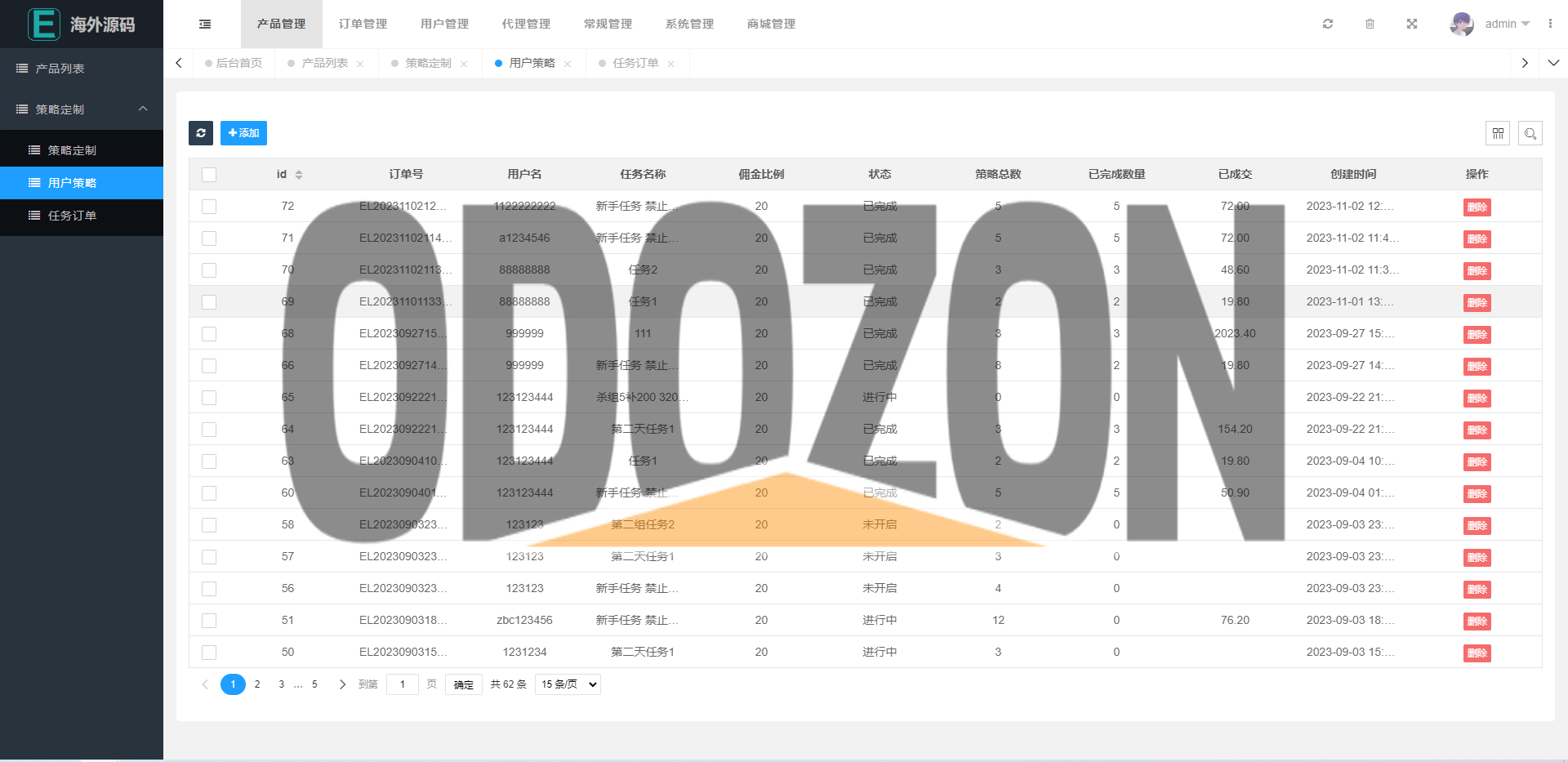This screenshot has width=1568, height=762.
Task: Go to page 3
Action: click(281, 684)
